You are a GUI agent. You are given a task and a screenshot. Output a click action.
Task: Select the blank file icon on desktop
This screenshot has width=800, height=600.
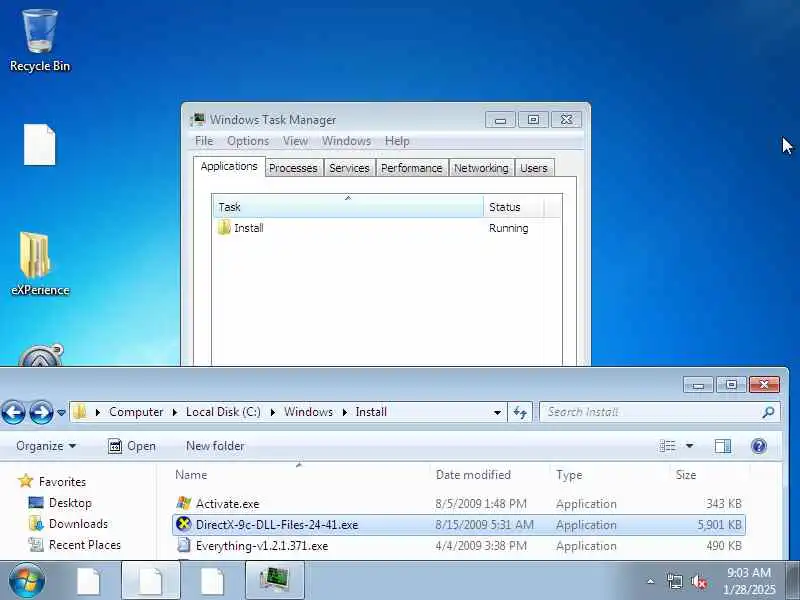pos(39,145)
